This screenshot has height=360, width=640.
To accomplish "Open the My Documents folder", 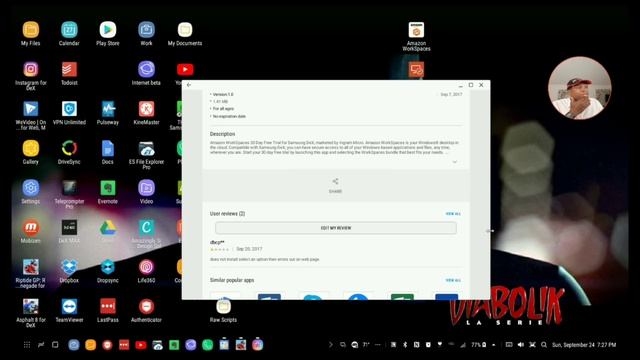I will 185,31.
